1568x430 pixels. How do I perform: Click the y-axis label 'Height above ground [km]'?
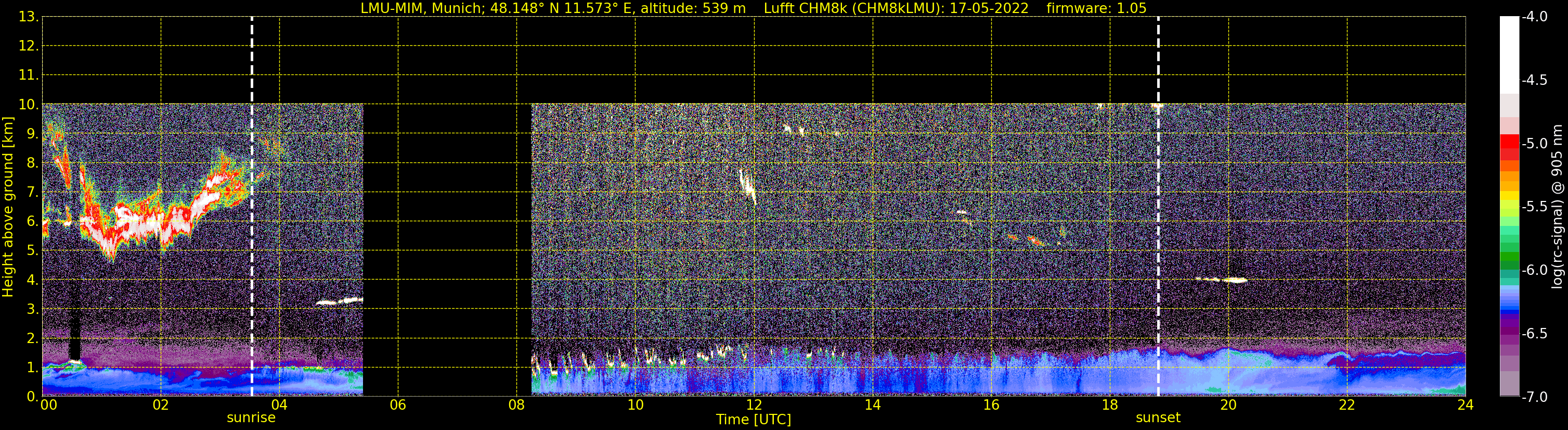pos(8,207)
